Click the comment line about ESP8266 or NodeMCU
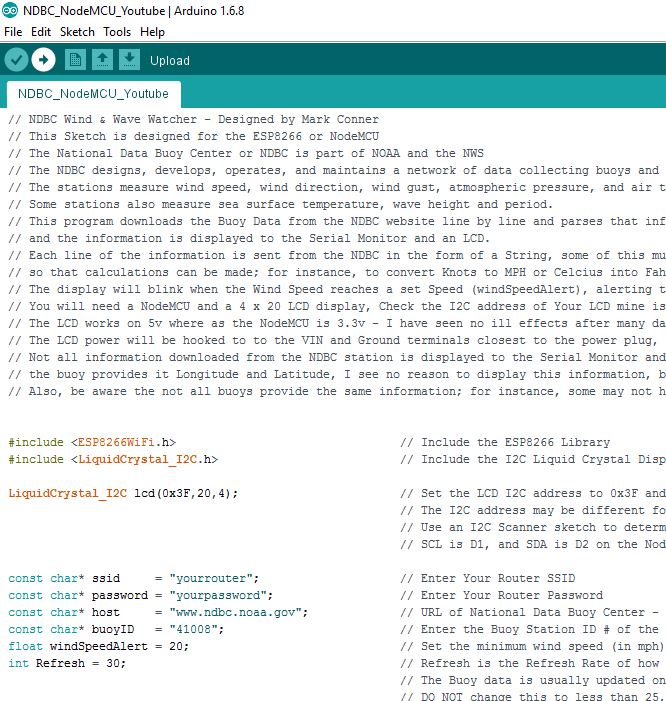Screen dimensions: 666x701 [x=193, y=137]
